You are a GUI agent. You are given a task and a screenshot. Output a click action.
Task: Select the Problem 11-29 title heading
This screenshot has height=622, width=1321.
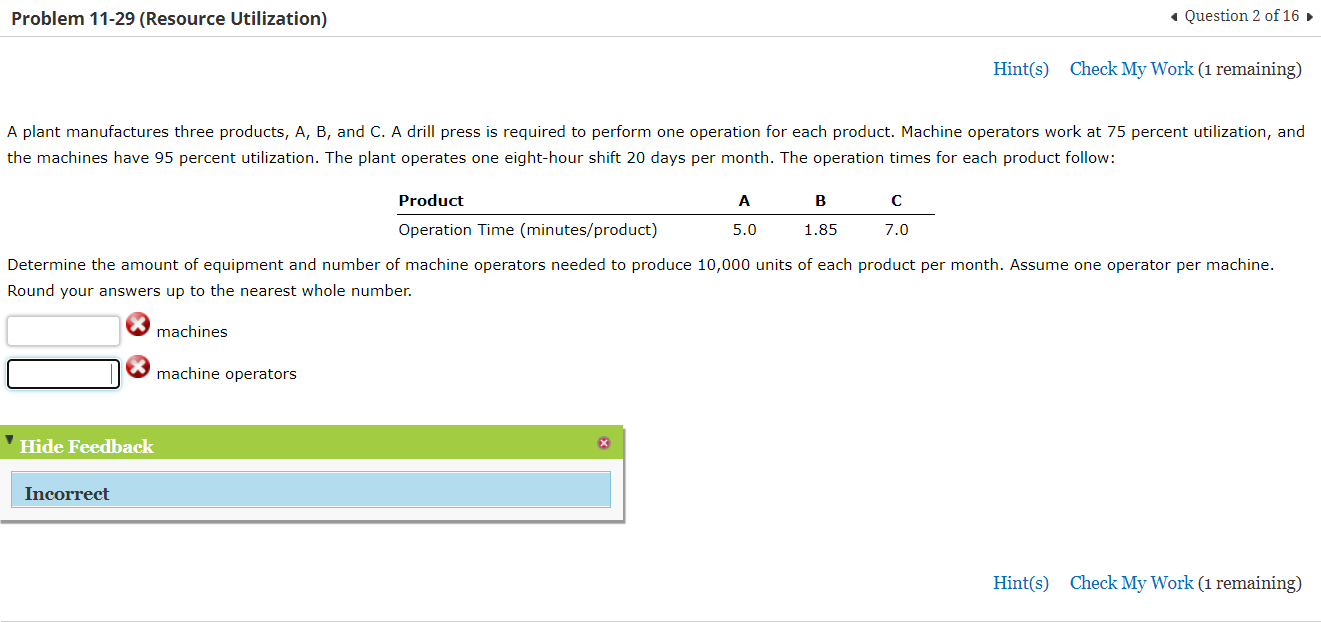click(168, 17)
